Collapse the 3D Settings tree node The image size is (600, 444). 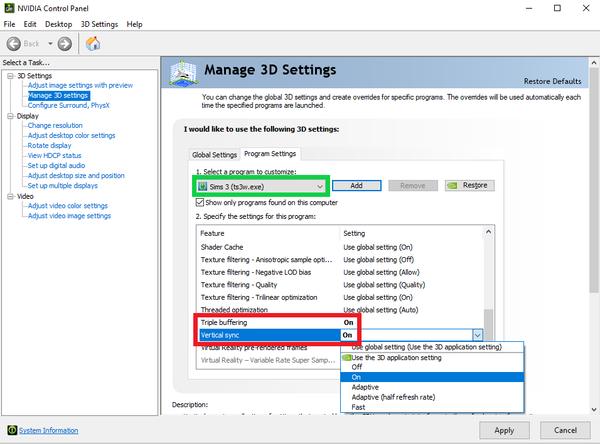[x=8, y=76]
